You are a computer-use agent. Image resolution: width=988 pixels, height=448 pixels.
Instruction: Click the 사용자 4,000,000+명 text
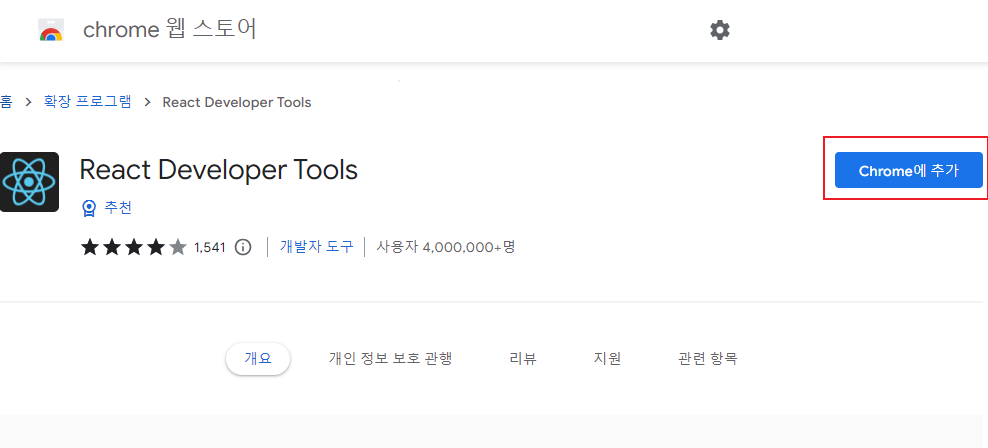click(445, 247)
